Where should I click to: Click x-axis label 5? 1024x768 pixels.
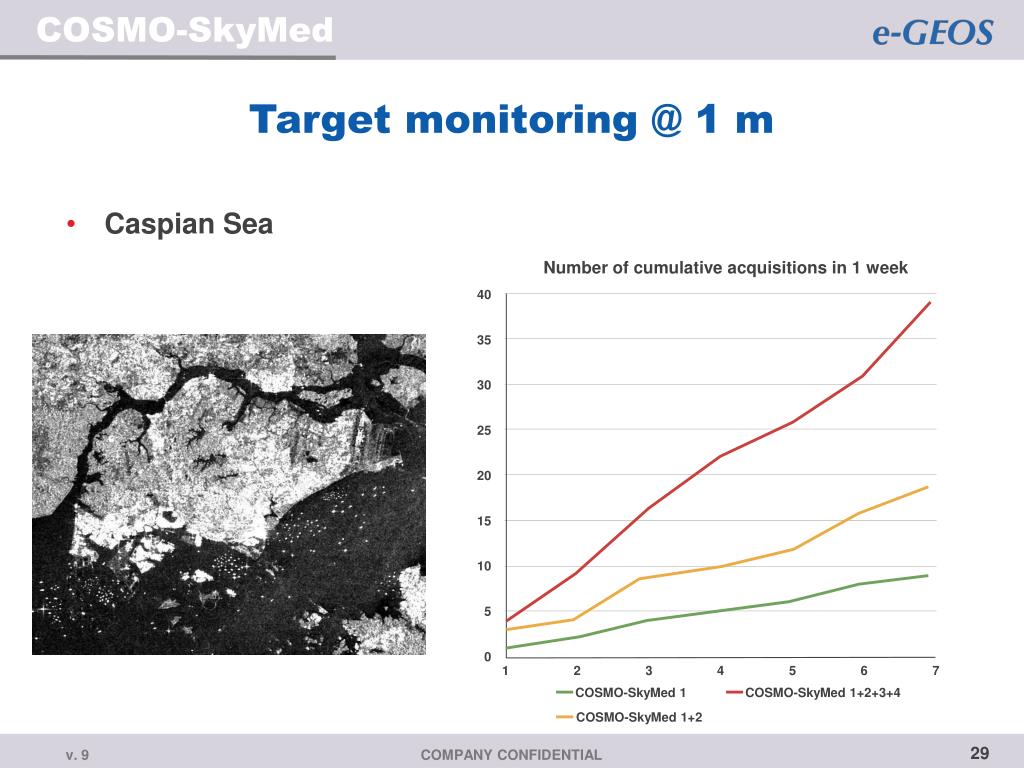792,671
